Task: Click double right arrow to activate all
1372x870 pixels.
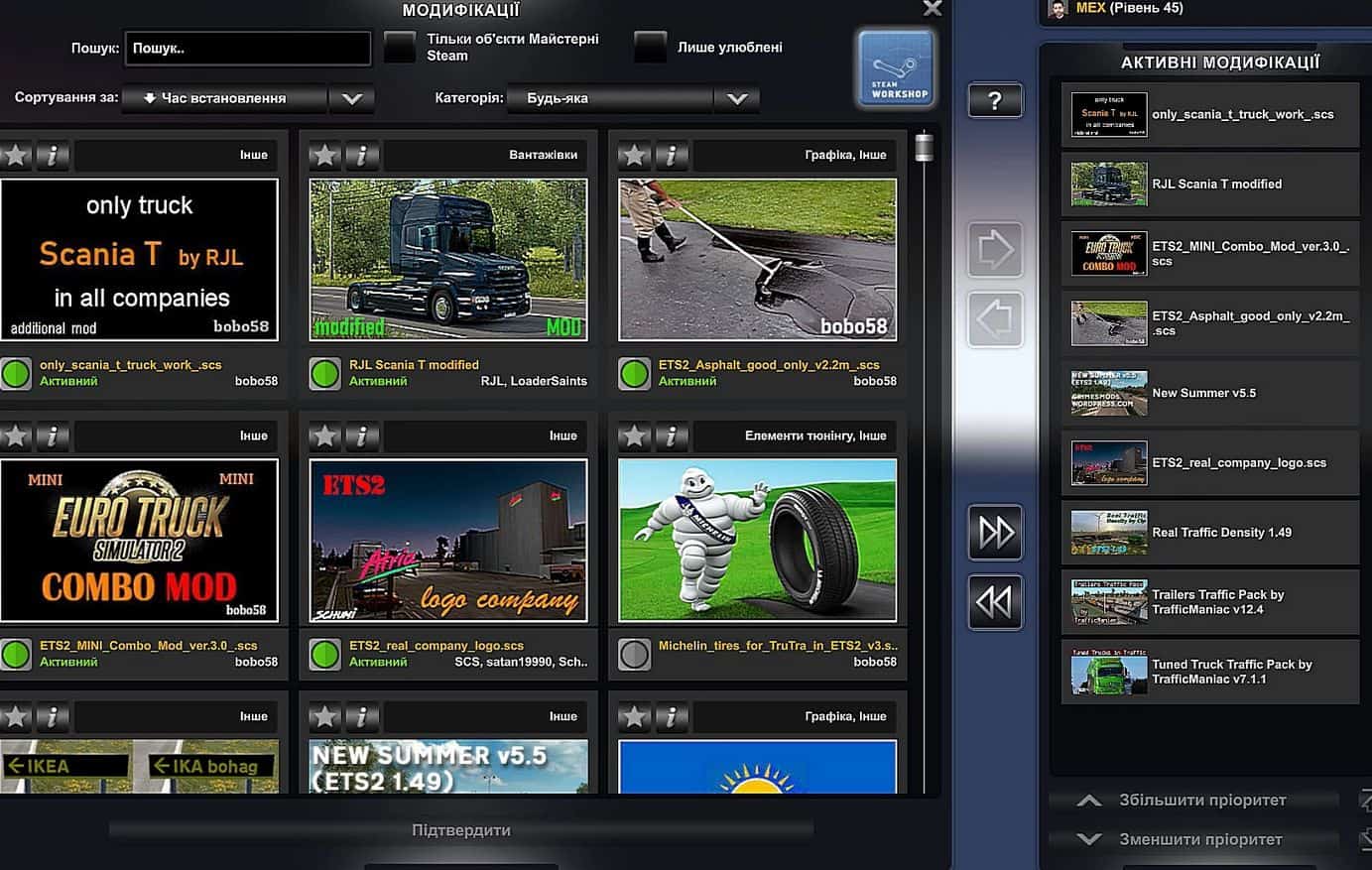Action: (x=995, y=533)
